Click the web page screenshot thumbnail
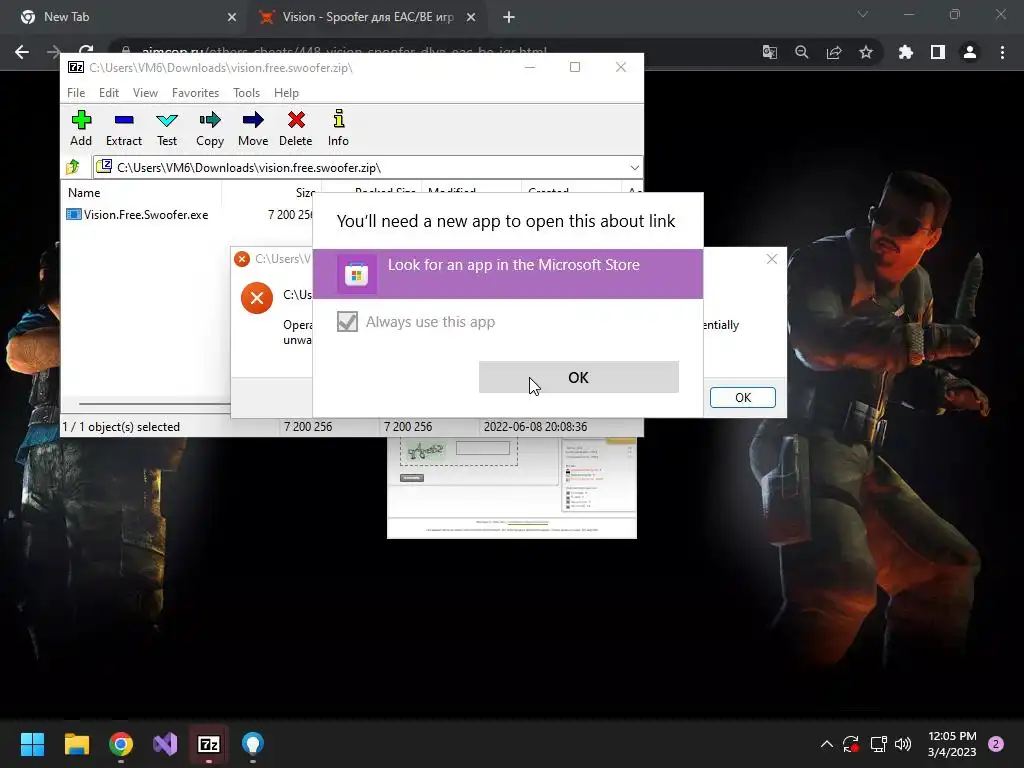 (x=512, y=487)
